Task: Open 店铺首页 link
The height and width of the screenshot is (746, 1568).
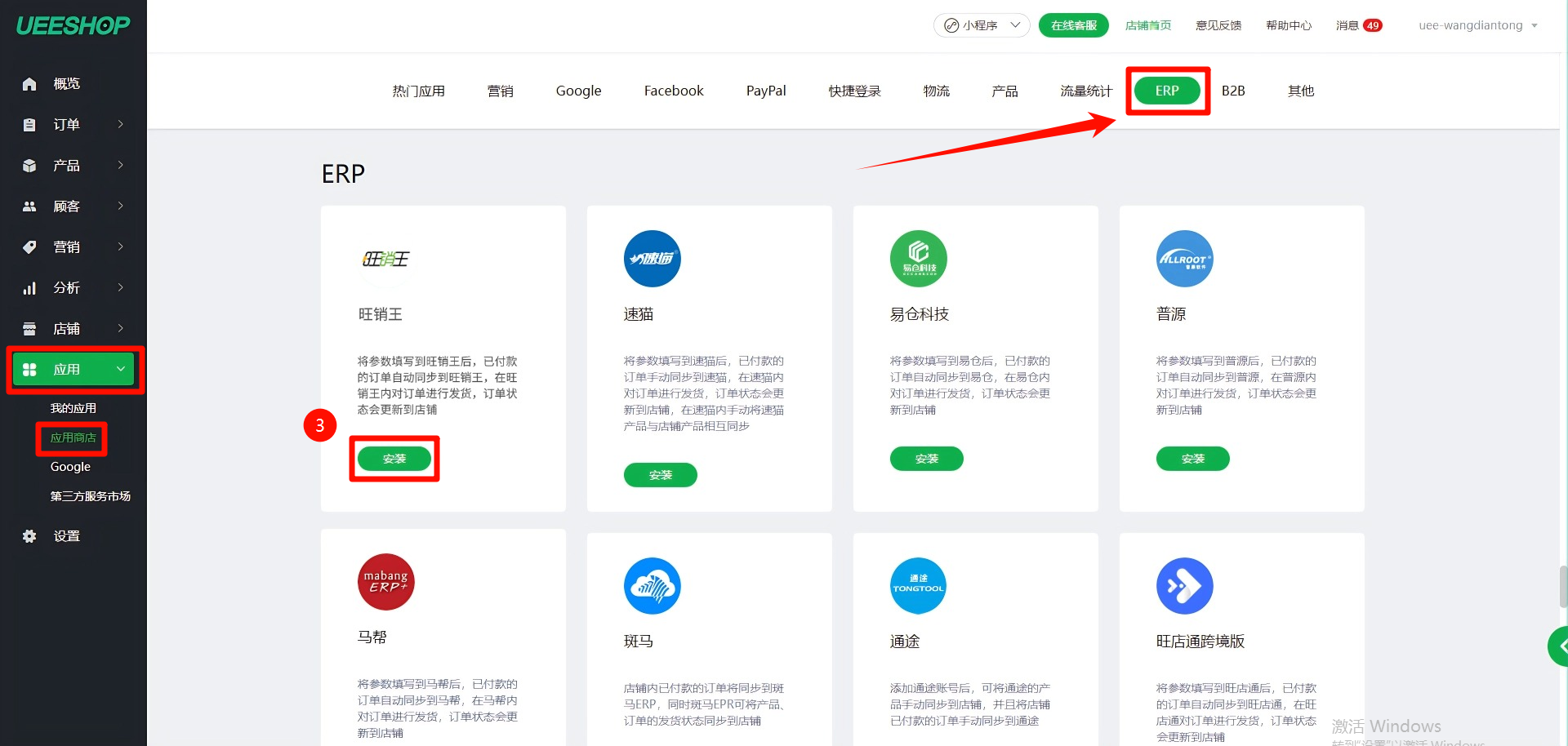Action: (x=1148, y=25)
